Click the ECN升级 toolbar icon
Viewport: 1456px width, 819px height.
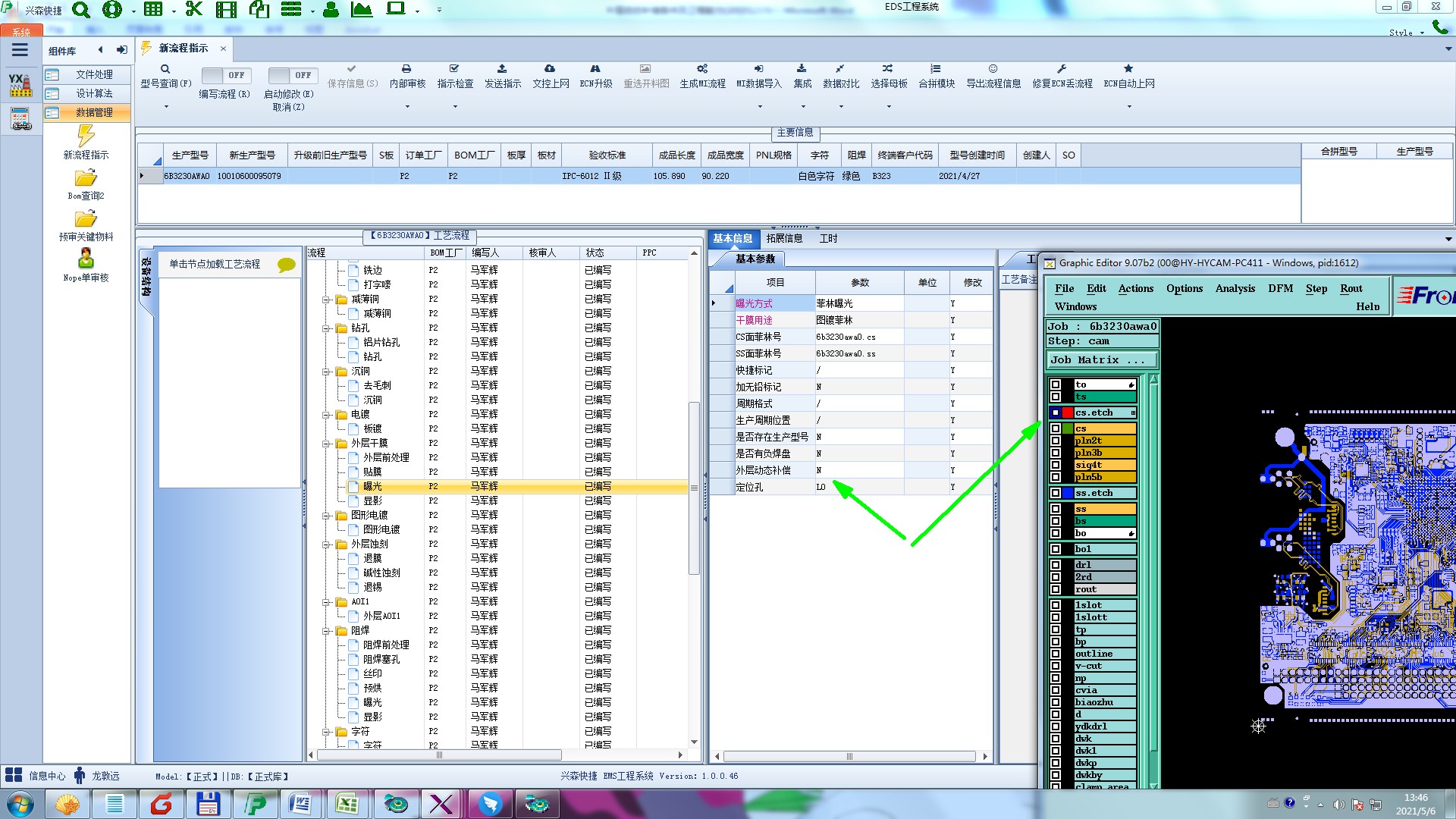click(x=595, y=69)
